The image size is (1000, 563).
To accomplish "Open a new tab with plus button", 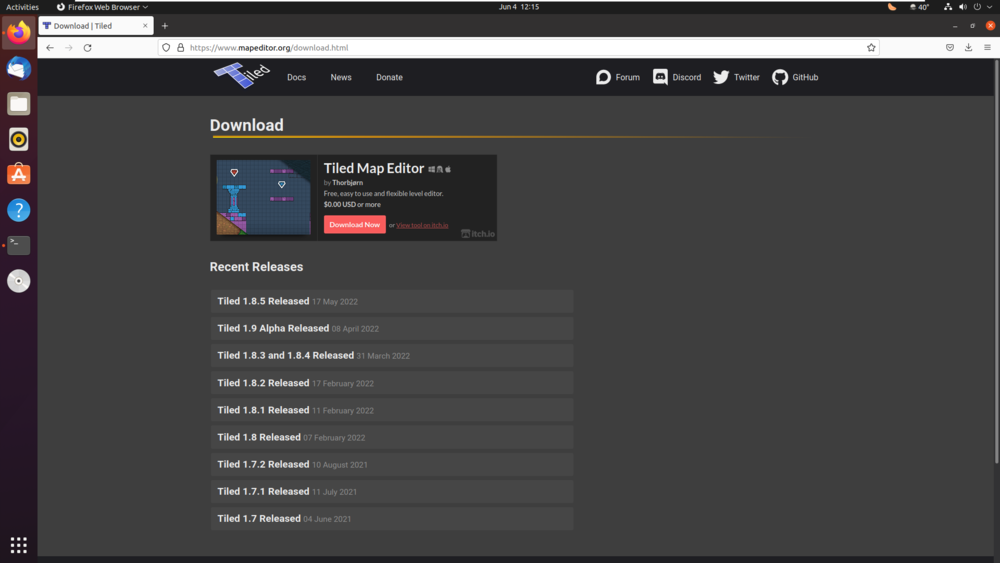I will tap(165, 26).
